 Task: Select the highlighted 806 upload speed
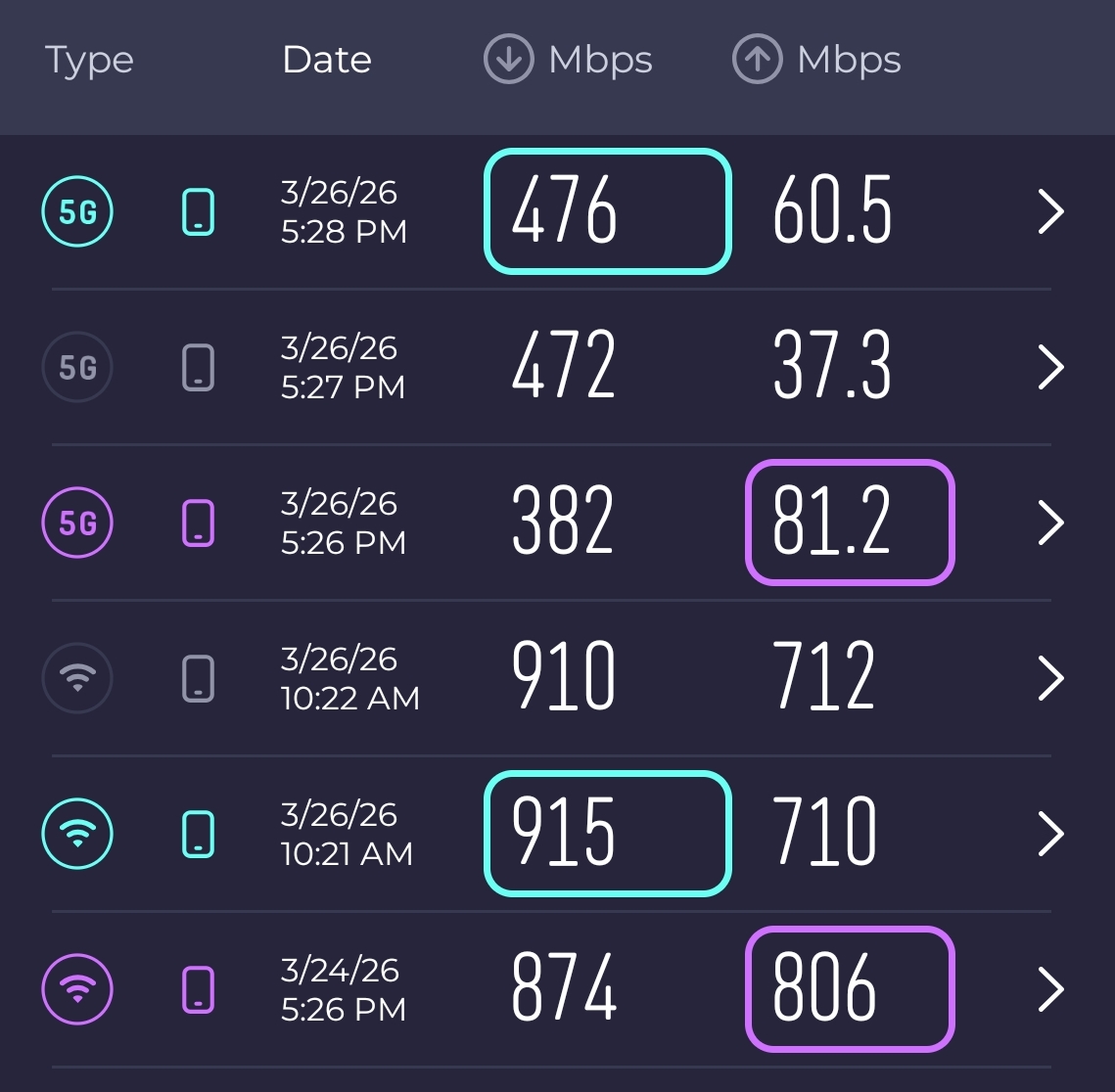pos(850,988)
